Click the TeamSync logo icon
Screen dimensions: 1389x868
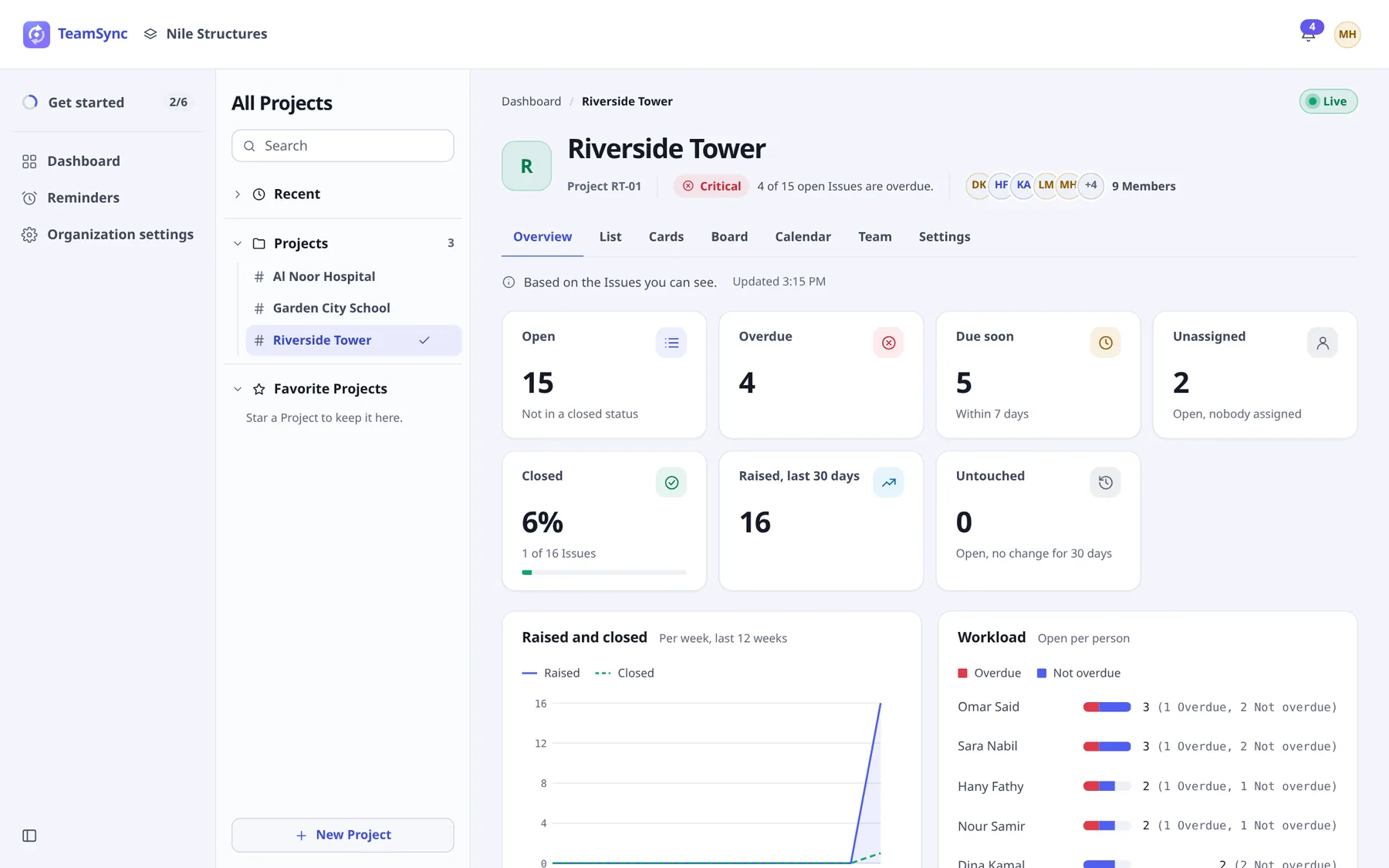coord(36,34)
